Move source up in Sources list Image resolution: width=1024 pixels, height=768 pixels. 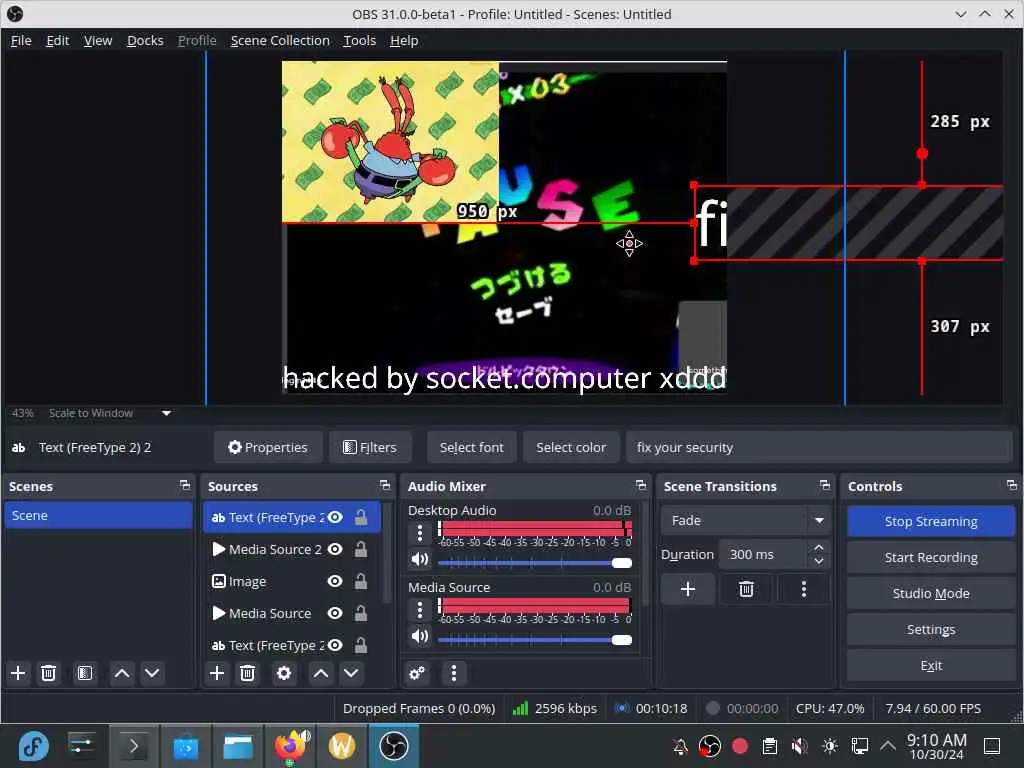(x=321, y=673)
